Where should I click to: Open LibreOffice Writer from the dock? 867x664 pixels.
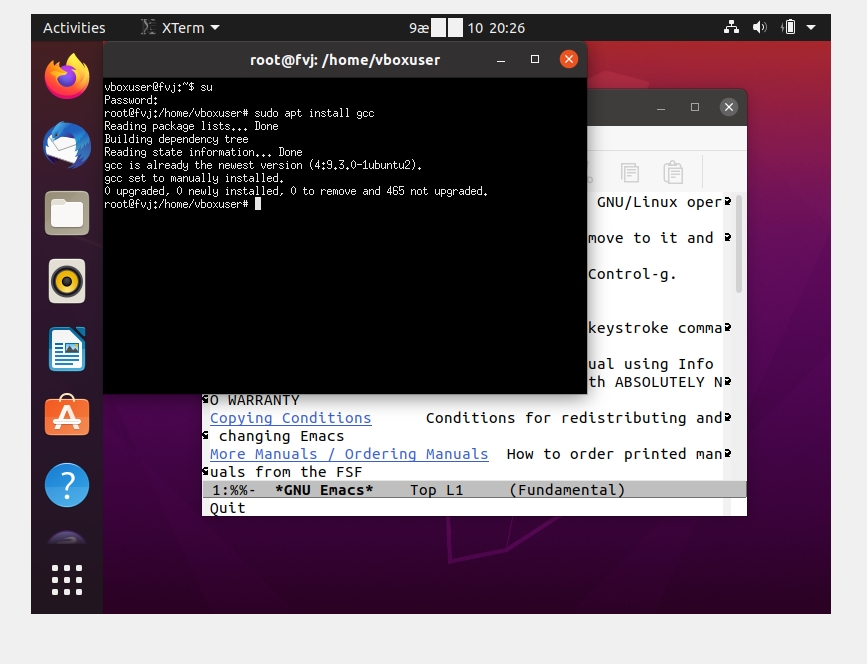[x=67, y=349]
